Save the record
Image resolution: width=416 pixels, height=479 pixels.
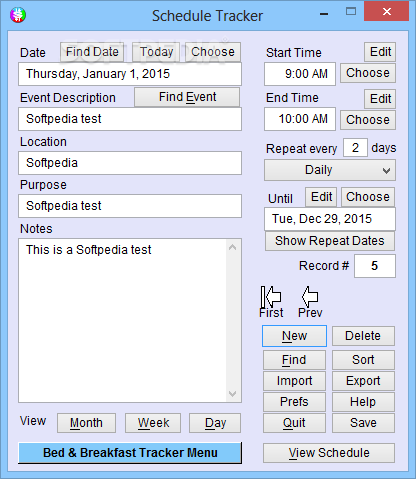(x=363, y=423)
